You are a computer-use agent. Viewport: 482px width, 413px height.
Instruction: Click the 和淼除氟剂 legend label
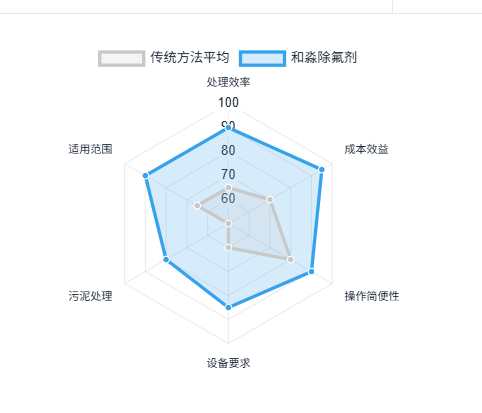324,57
